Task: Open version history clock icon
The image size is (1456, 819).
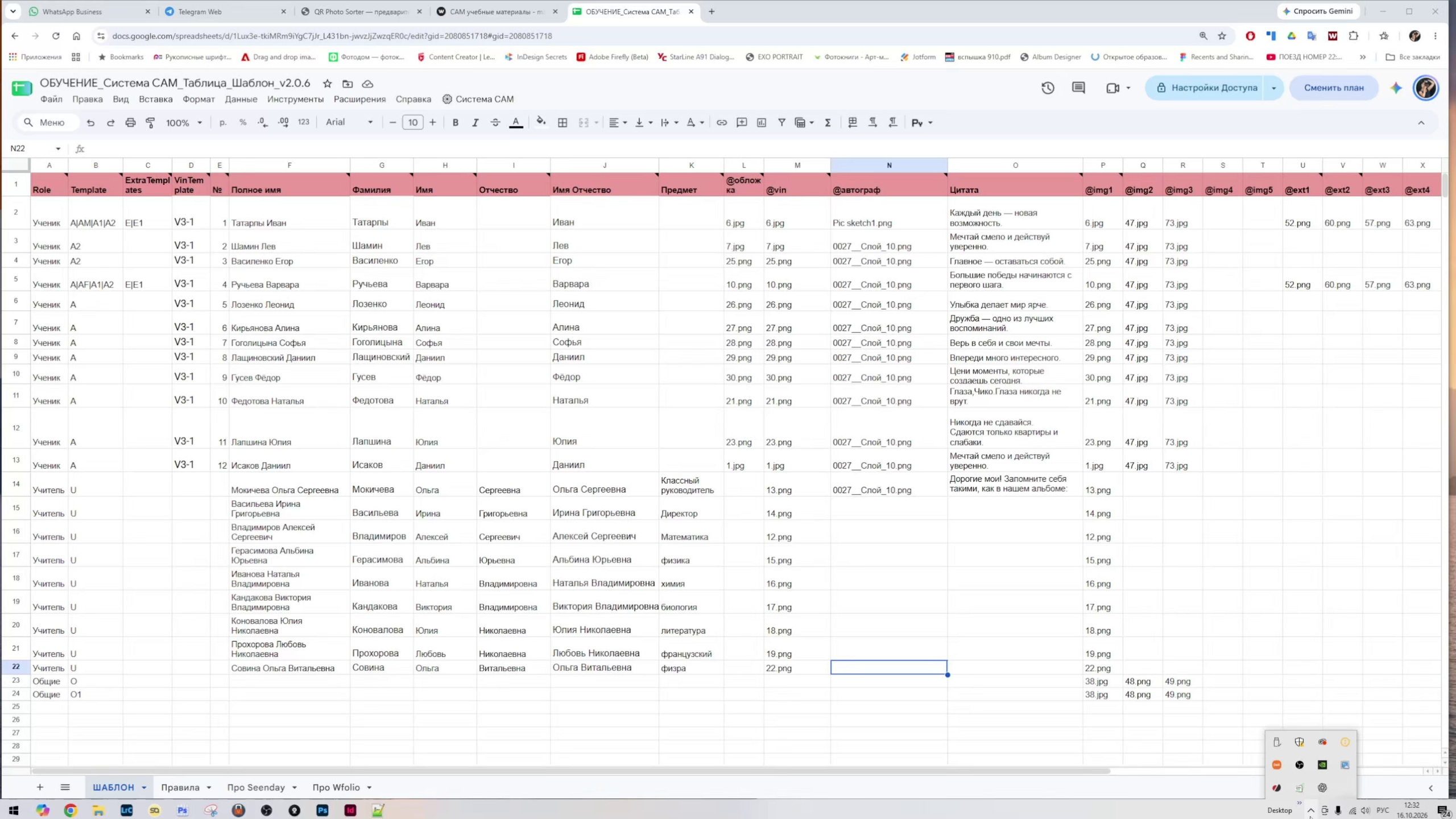Action: click(1048, 88)
